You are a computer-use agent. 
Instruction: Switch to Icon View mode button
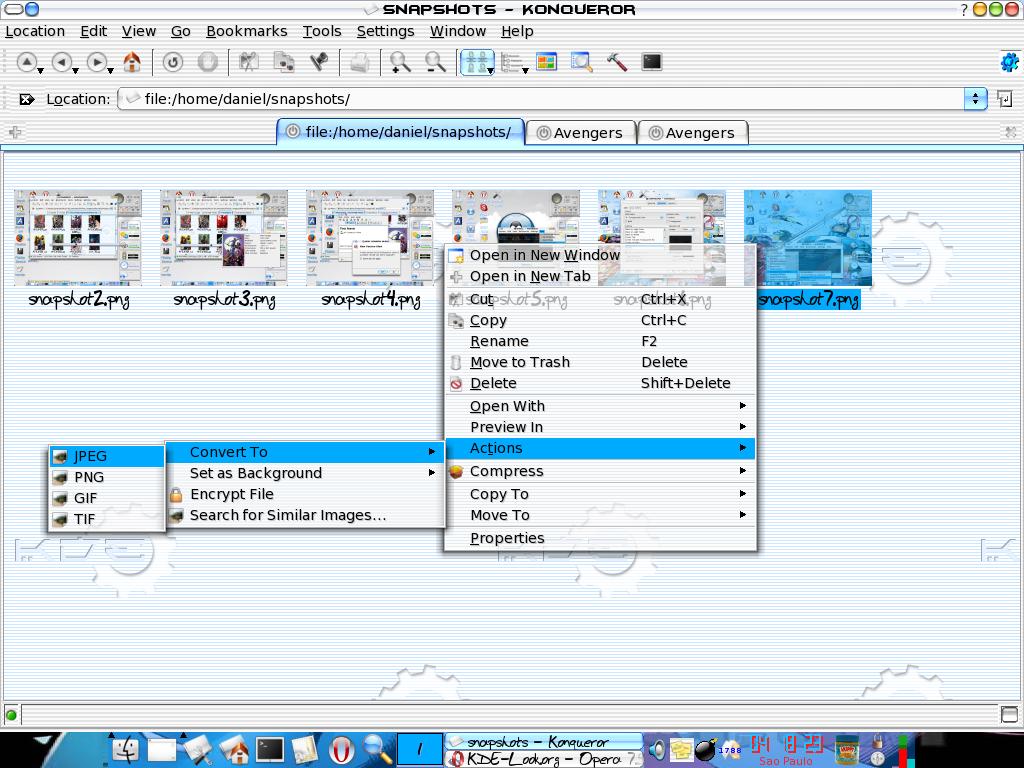[475, 62]
